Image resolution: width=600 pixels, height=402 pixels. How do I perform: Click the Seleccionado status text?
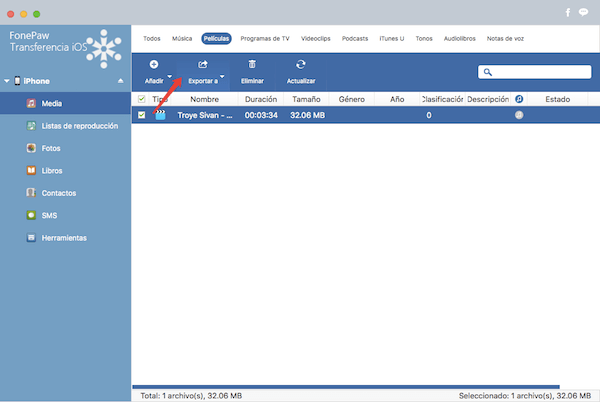point(525,396)
